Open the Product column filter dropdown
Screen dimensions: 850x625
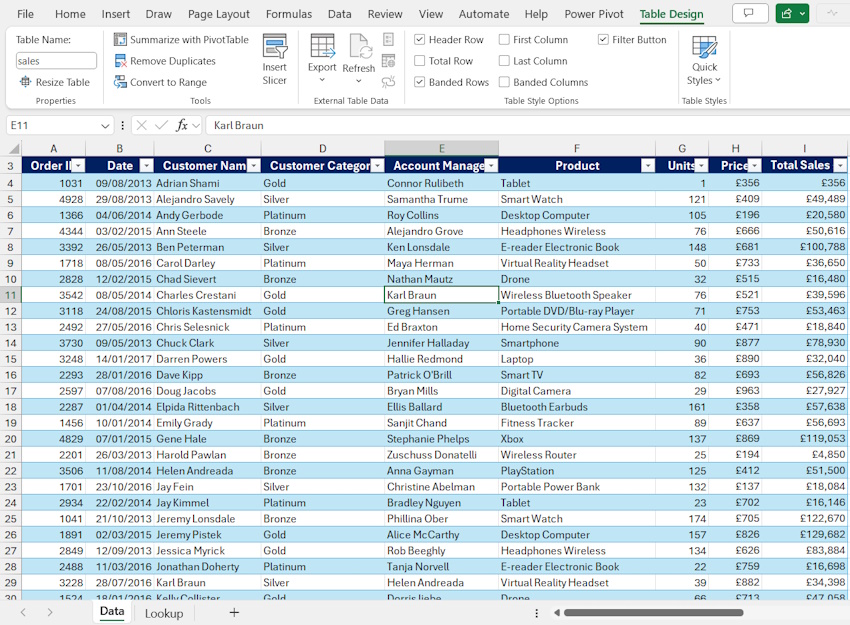pyautogui.click(x=647, y=166)
